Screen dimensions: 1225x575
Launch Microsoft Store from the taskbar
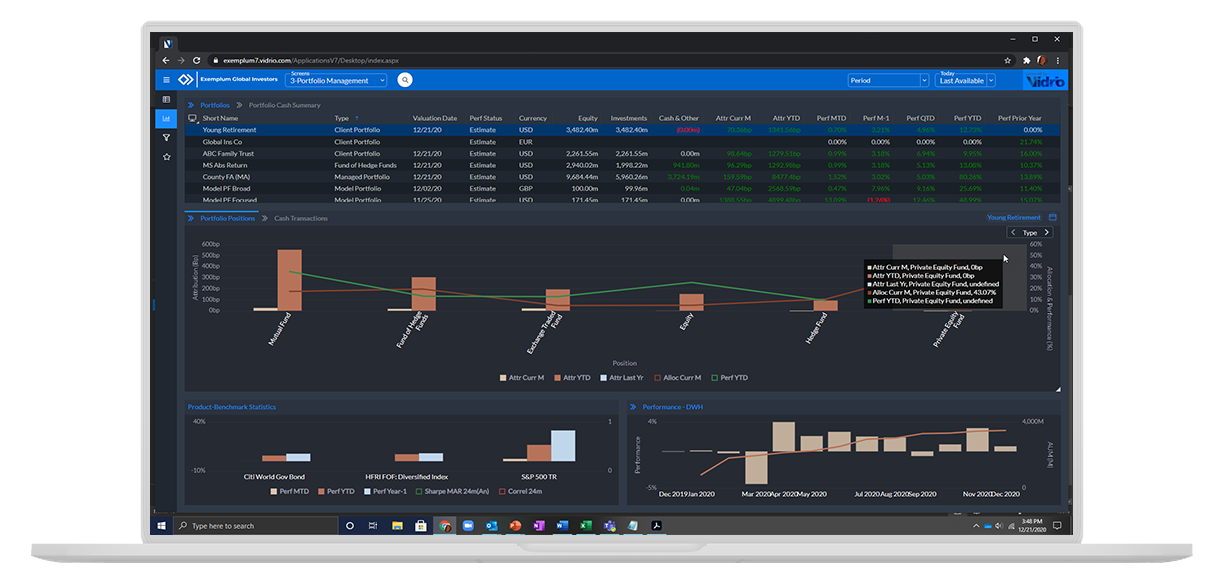tap(421, 525)
